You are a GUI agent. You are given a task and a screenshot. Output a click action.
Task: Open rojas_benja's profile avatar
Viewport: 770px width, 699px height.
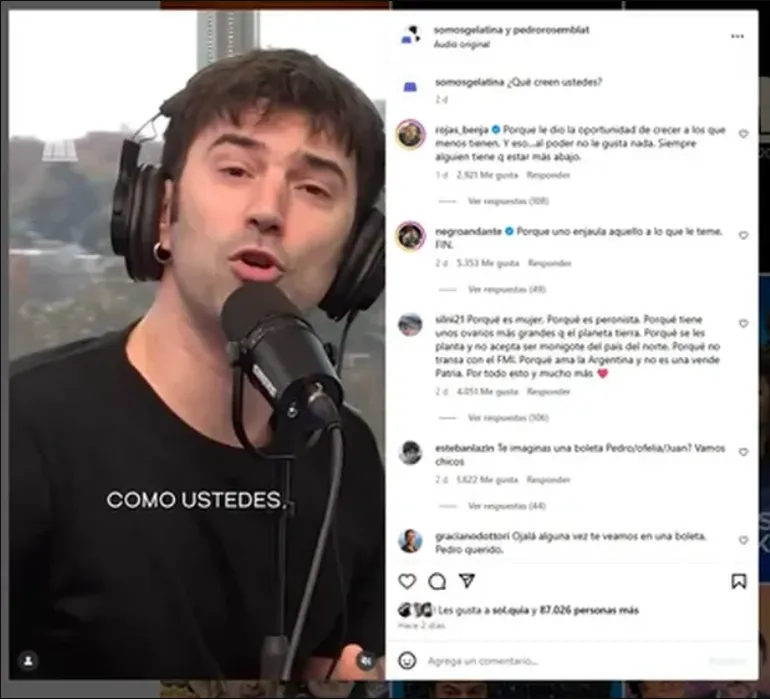[x=411, y=134]
